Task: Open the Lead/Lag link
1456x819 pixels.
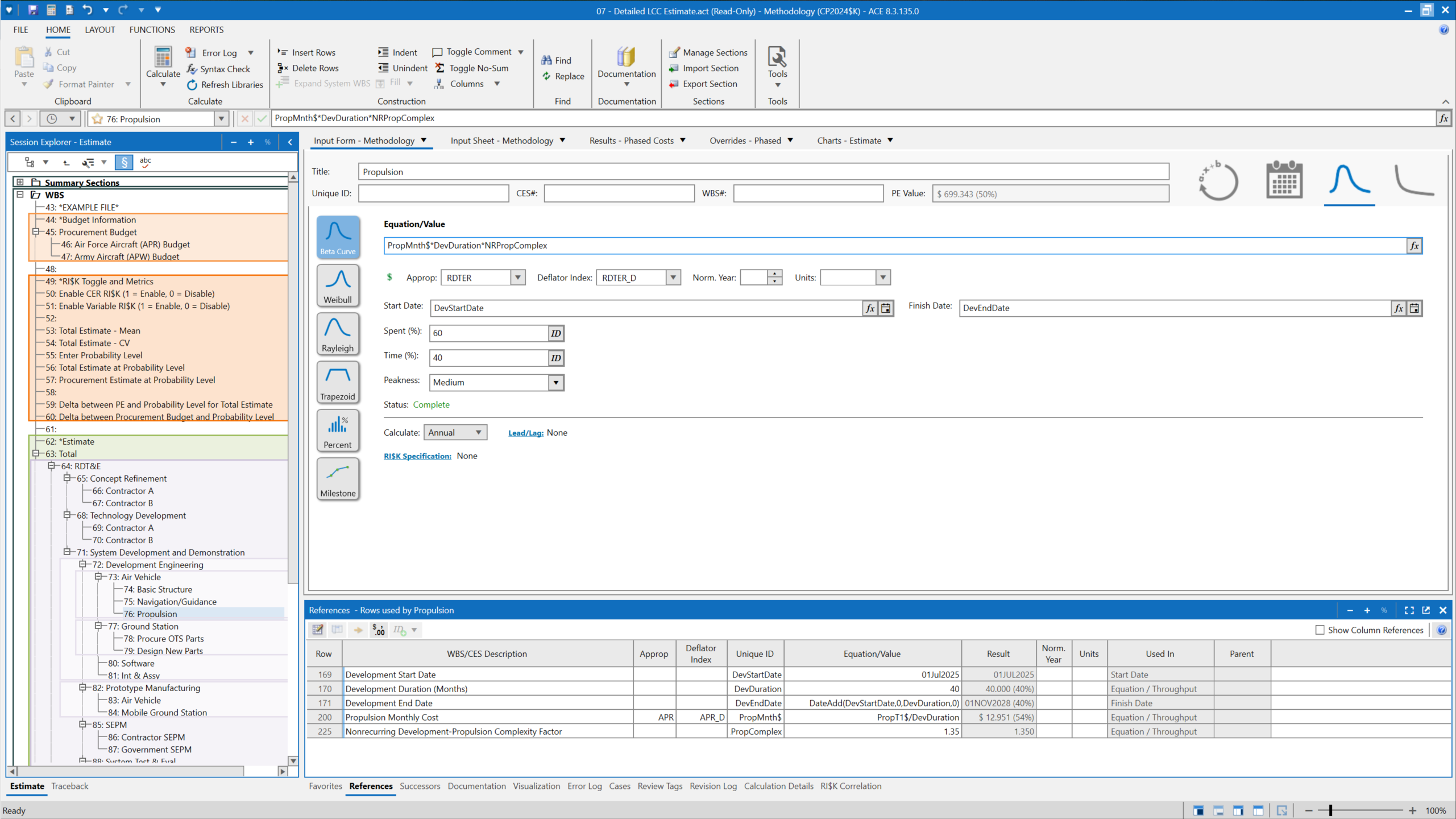Action: 525,433
